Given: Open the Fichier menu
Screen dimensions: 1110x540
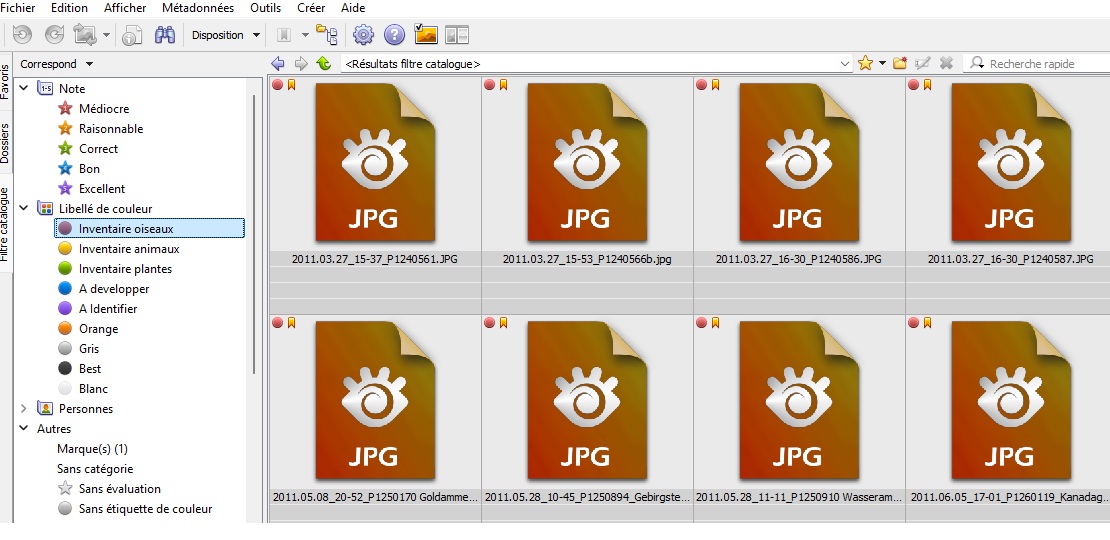Looking at the screenshot, I should 18,8.
